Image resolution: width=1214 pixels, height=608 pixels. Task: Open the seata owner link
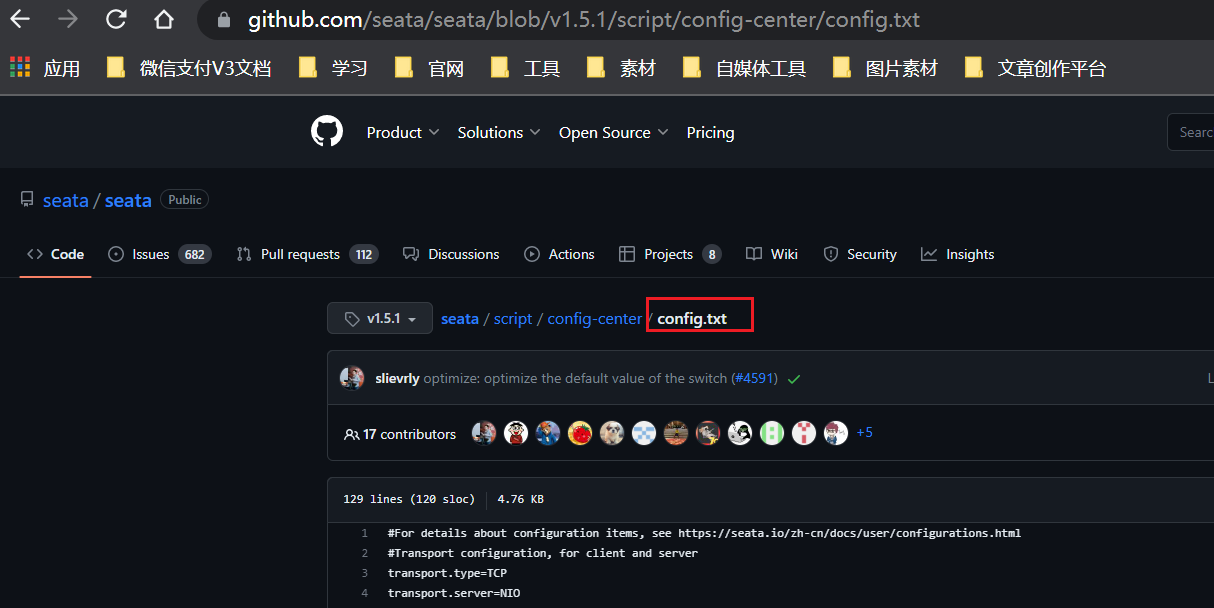click(66, 200)
